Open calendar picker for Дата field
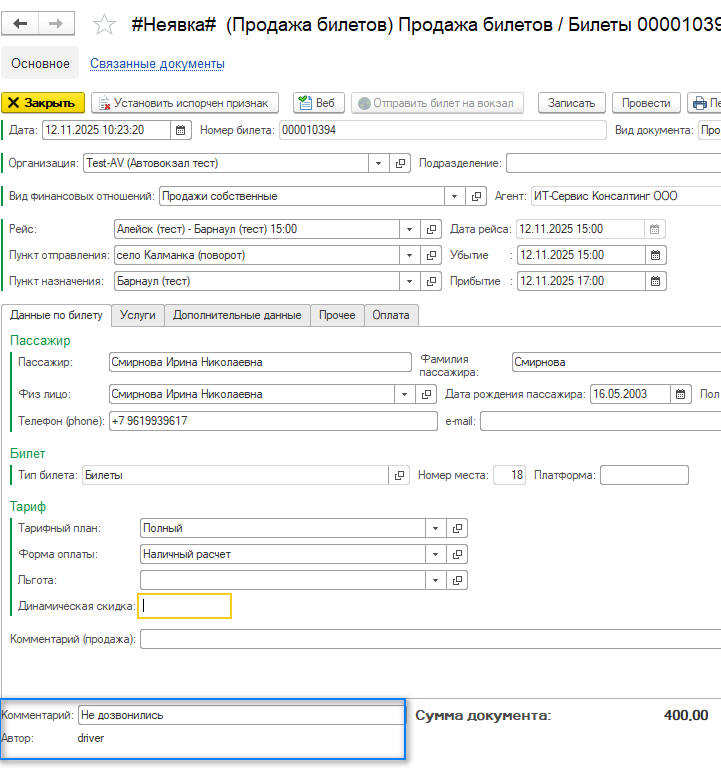The image size is (721, 768). point(181,129)
